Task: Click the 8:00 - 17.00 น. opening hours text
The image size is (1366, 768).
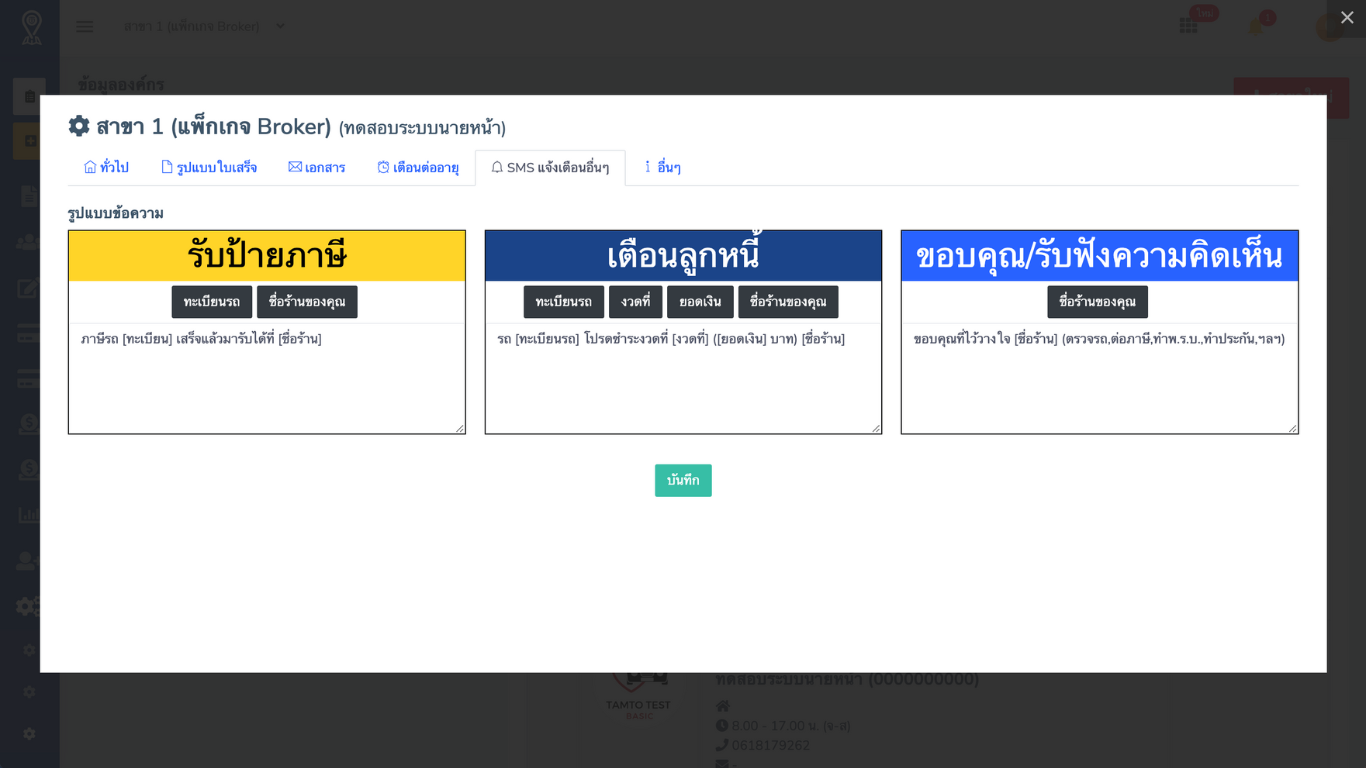Action: click(791, 725)
